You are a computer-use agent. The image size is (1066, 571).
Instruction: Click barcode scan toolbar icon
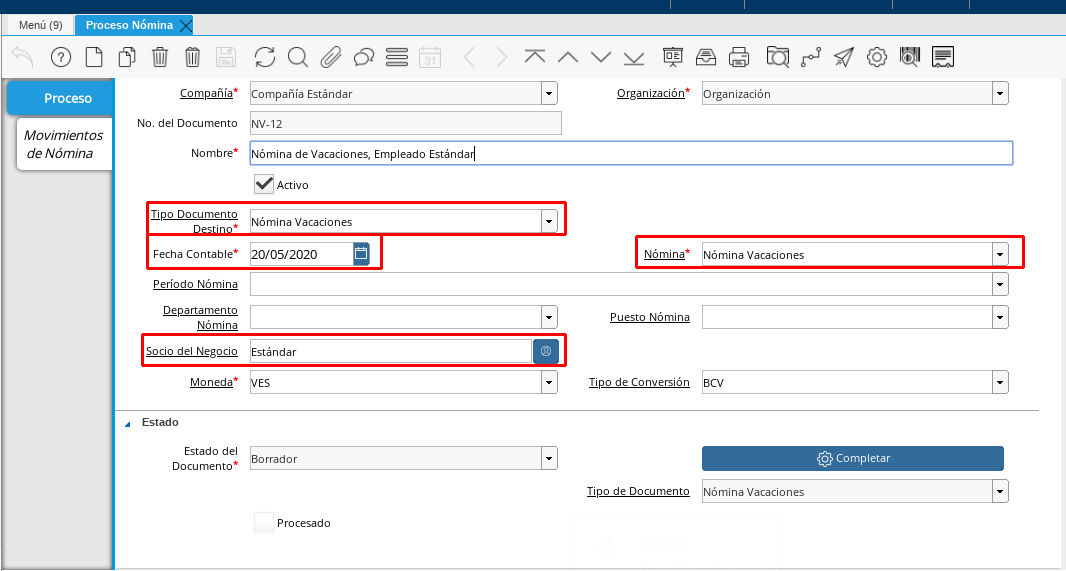910,57
